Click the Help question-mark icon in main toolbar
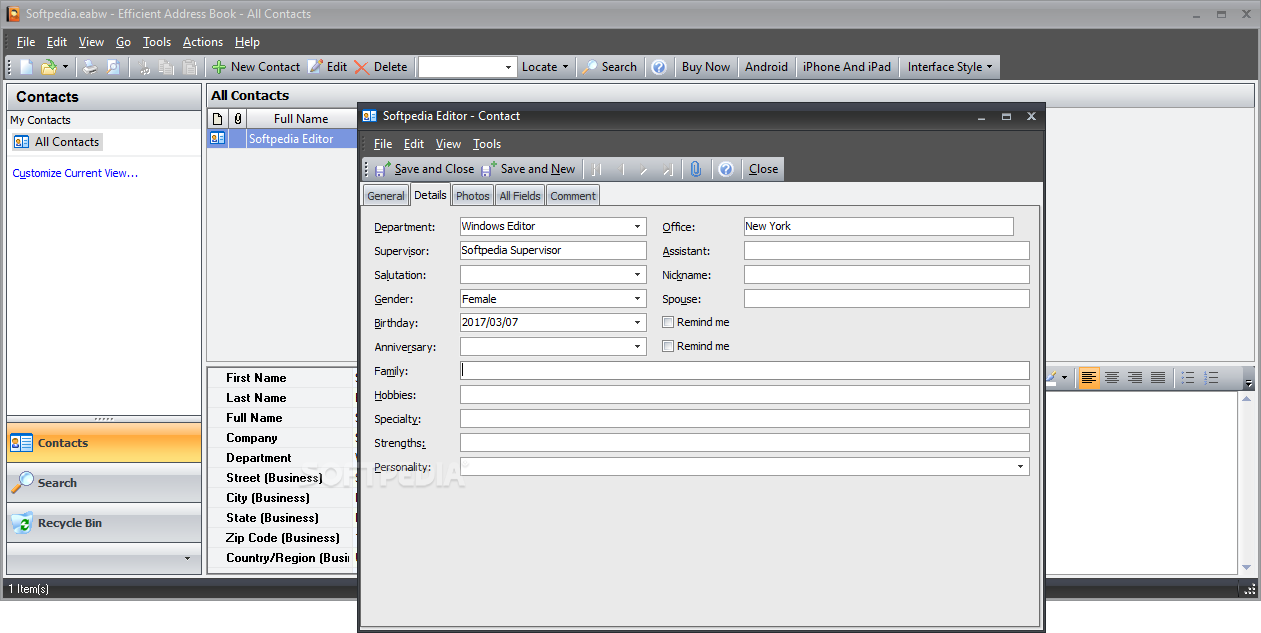 point(659,67)
